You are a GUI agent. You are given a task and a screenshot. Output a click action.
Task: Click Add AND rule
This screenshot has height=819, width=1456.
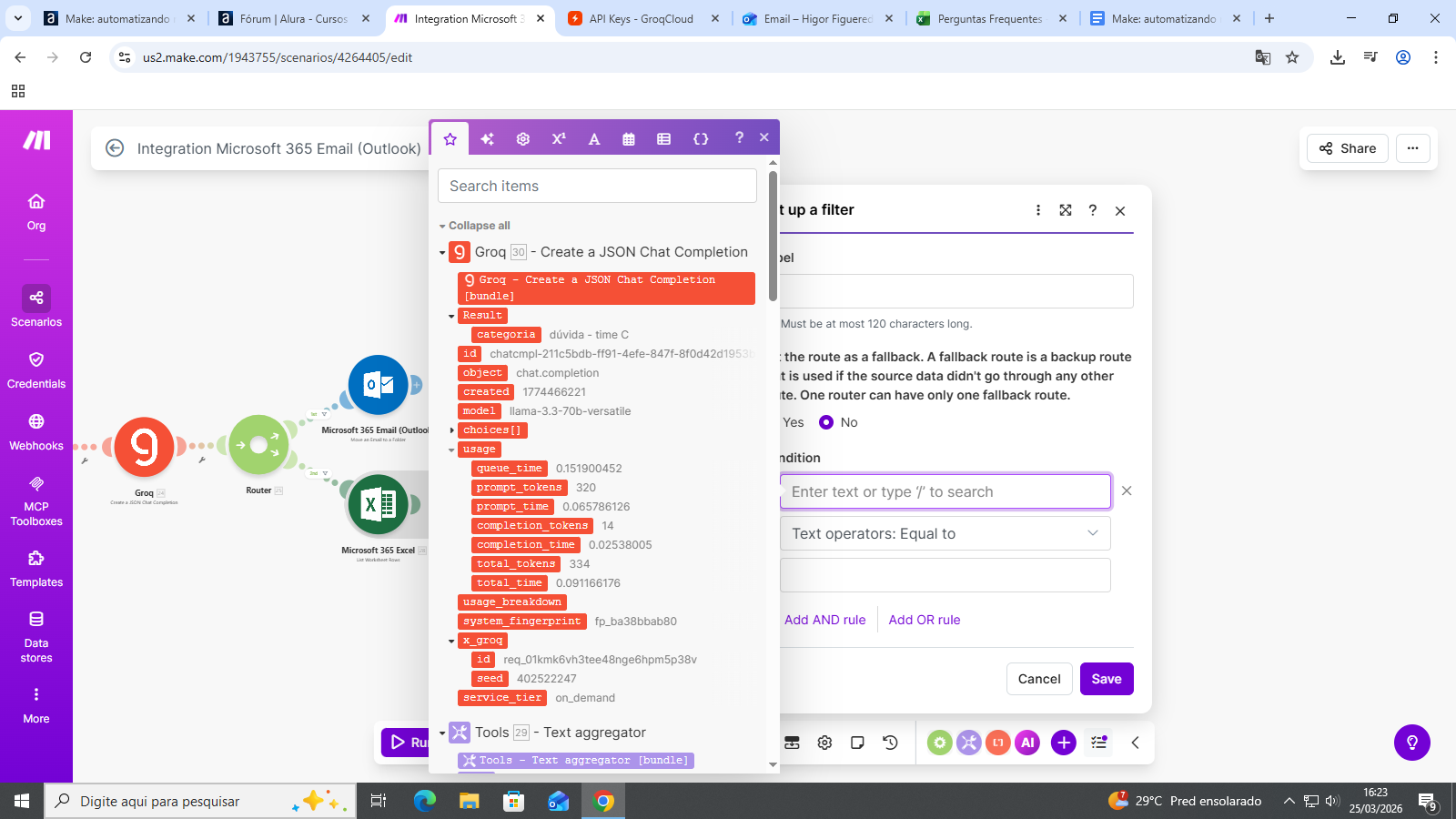(825, 620)
